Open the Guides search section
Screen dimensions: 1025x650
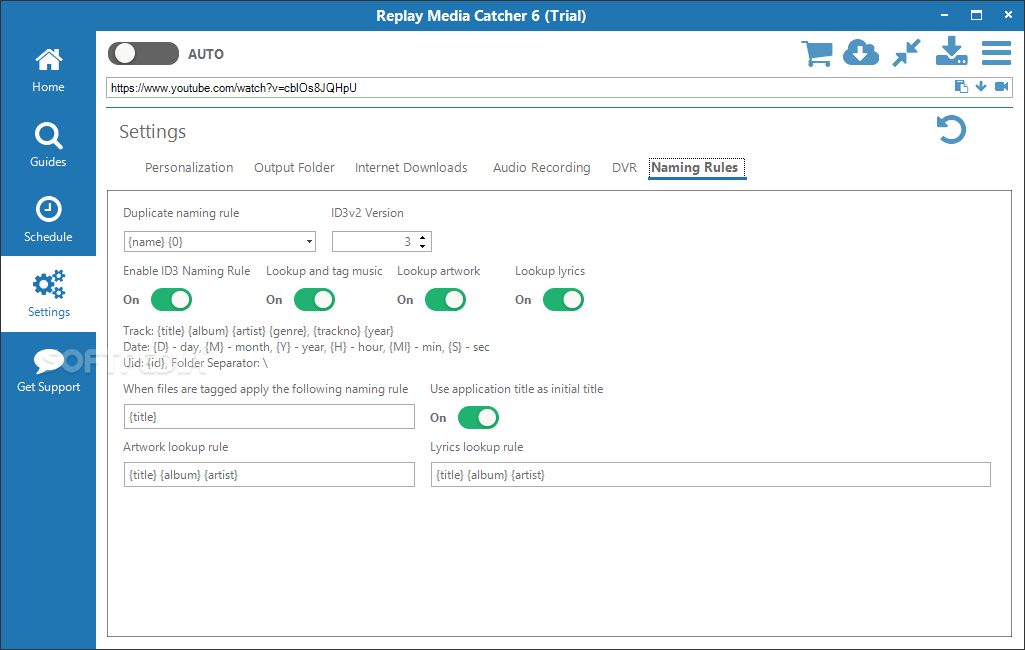point(48,145)
